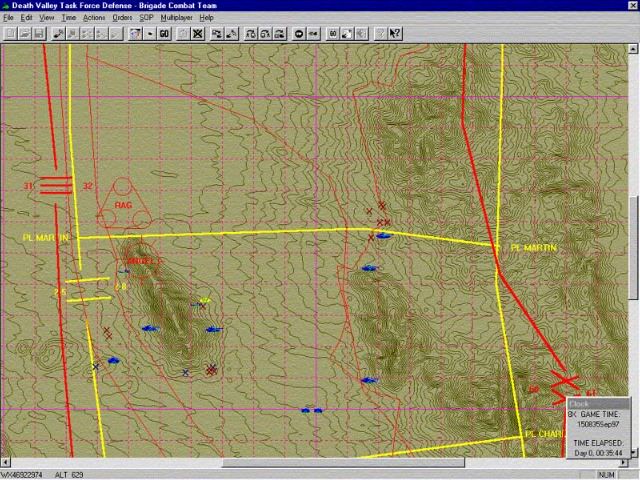Viewport: 640px width, 480px height.
Task: Expand the Multiplayer menu
Action: click(x=177, y=18)
